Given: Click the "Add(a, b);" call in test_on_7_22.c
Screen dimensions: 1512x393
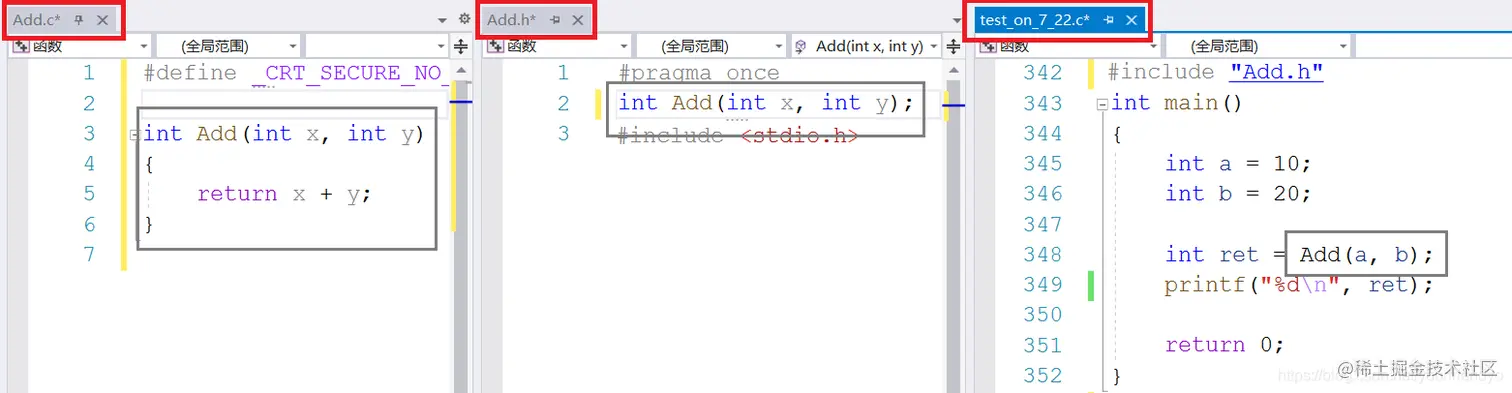Looking at the screenshot, I should coord(1367,255).
